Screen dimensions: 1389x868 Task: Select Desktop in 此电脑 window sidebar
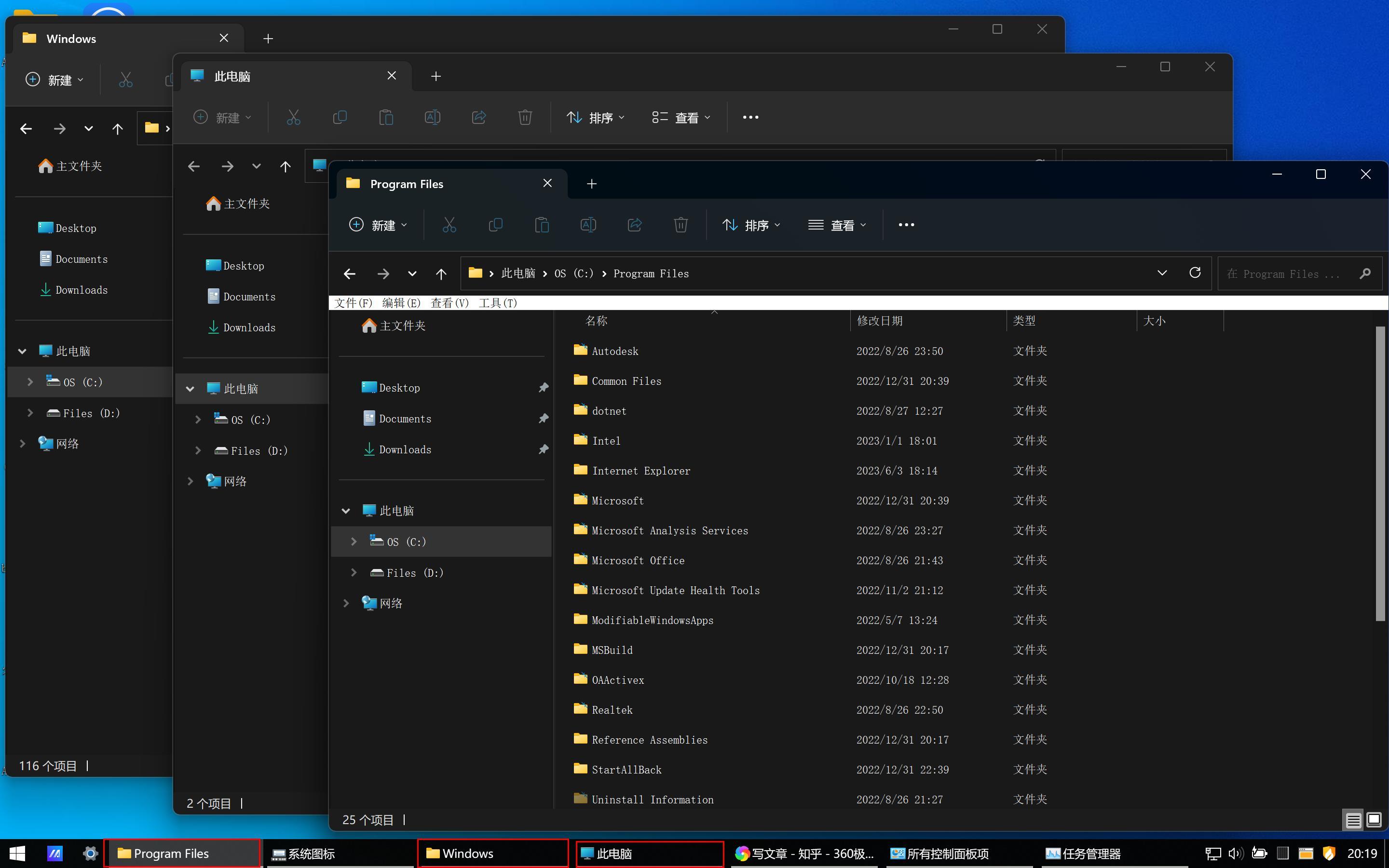point(244,266)
